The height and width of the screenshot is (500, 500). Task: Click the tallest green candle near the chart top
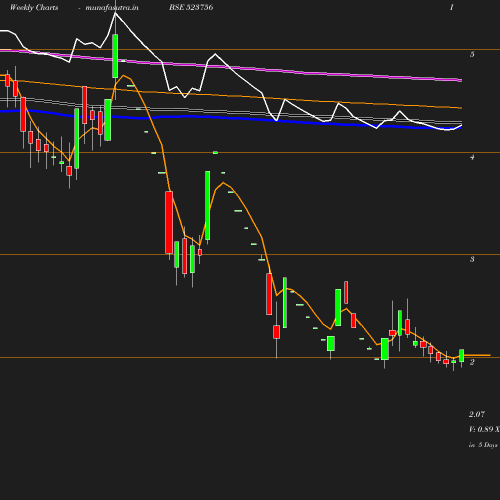point(115,56)
